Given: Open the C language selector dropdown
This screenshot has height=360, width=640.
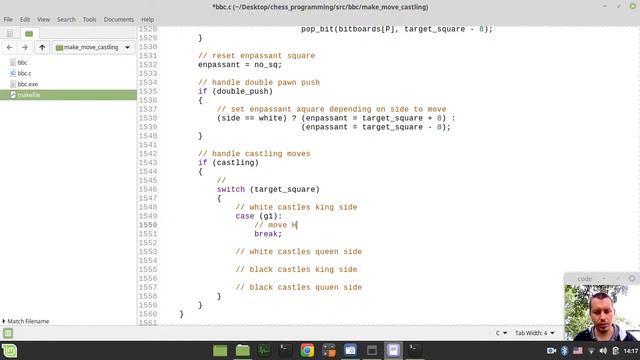Looking at the screenshot, I should pos(501,333).
